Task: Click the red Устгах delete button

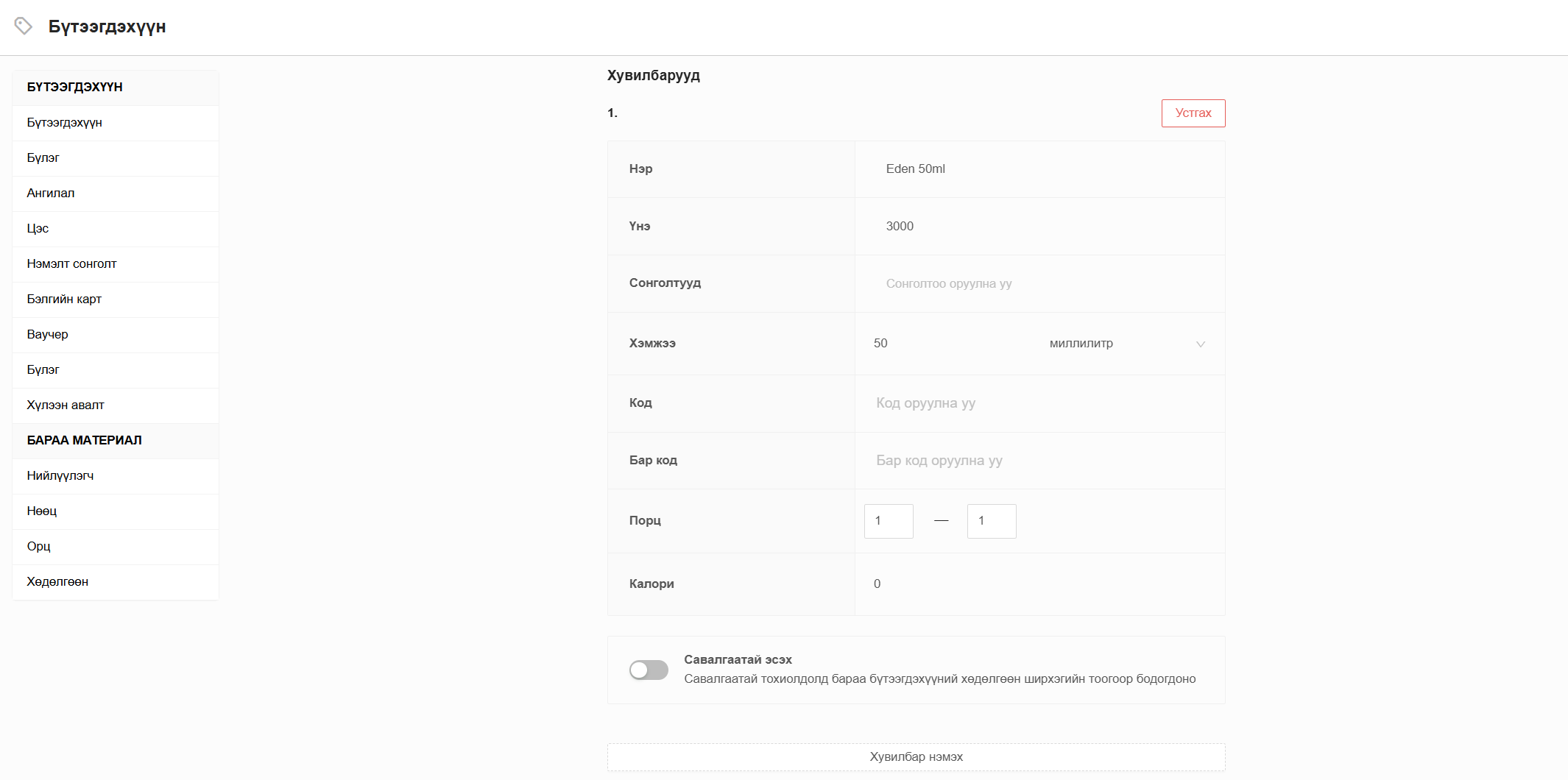Action: point(1193,113)
